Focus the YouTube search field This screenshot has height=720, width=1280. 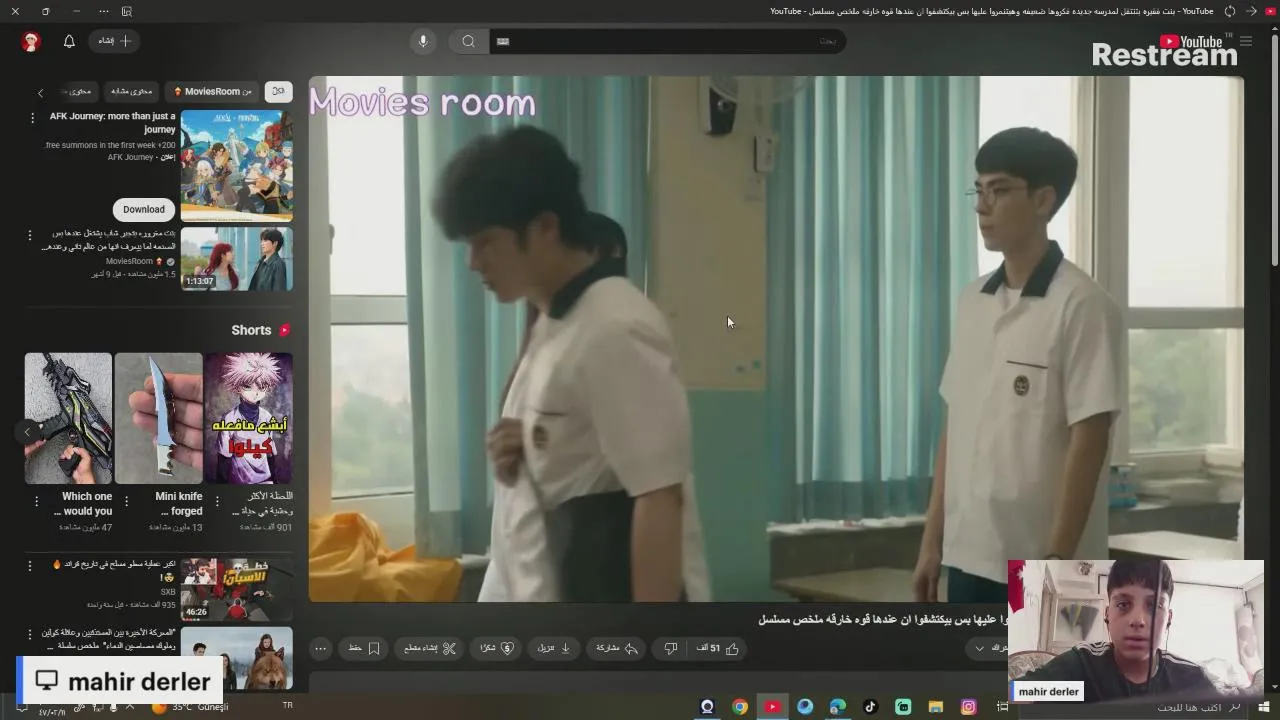667,41
